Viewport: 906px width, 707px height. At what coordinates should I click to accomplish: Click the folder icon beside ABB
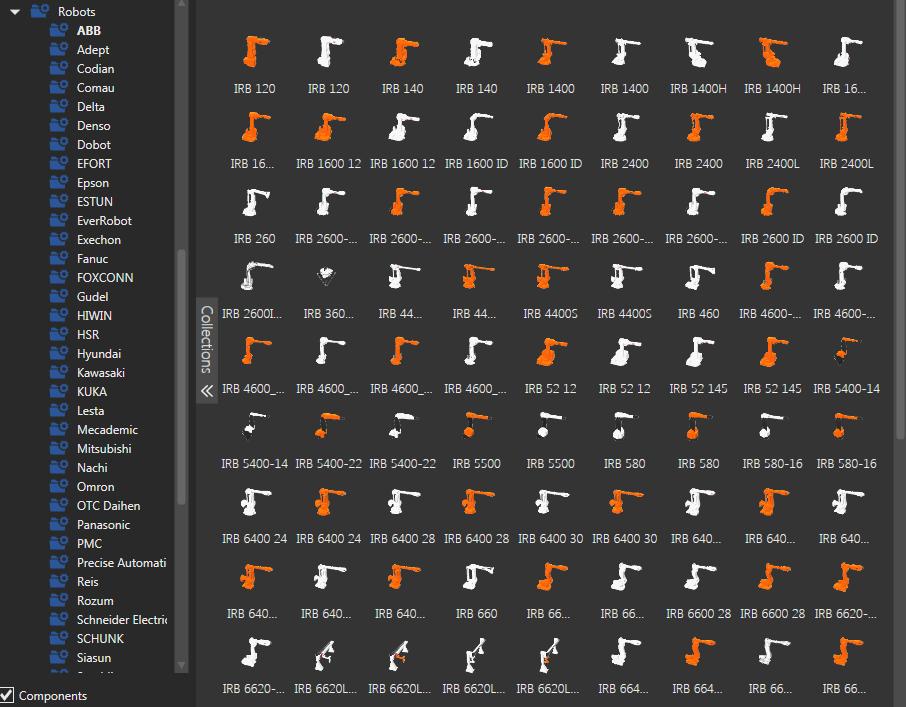coord(58,30)
